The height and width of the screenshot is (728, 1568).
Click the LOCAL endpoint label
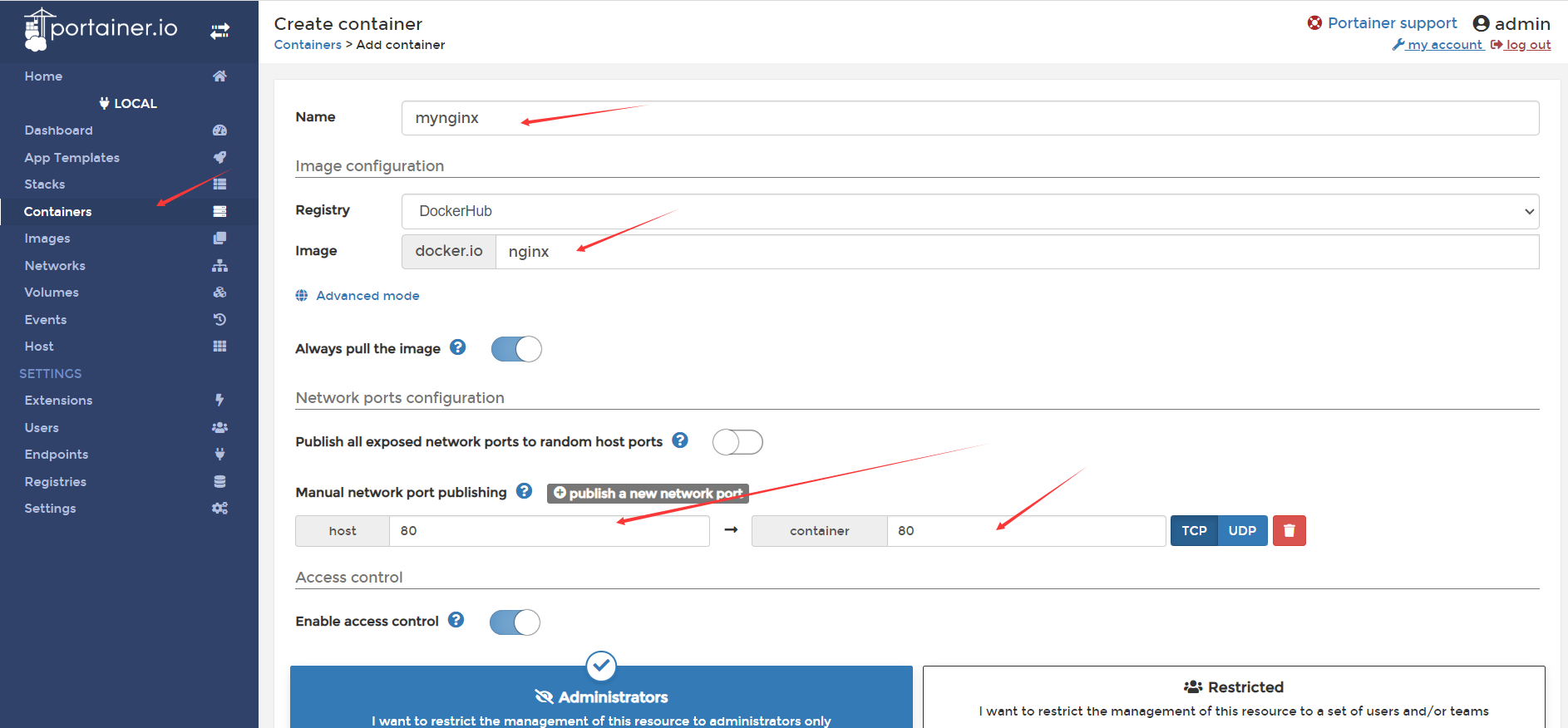(128, 104)
